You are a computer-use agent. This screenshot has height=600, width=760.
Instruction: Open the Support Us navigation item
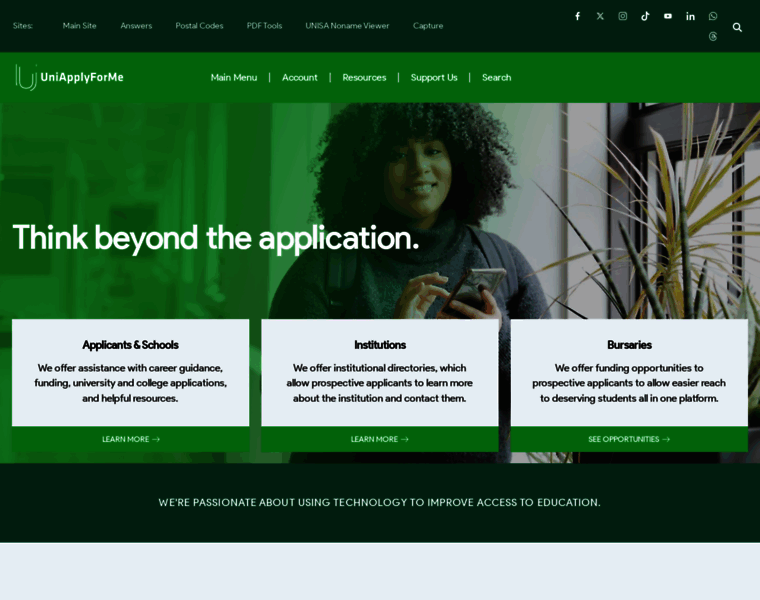[x=434, y=78]
